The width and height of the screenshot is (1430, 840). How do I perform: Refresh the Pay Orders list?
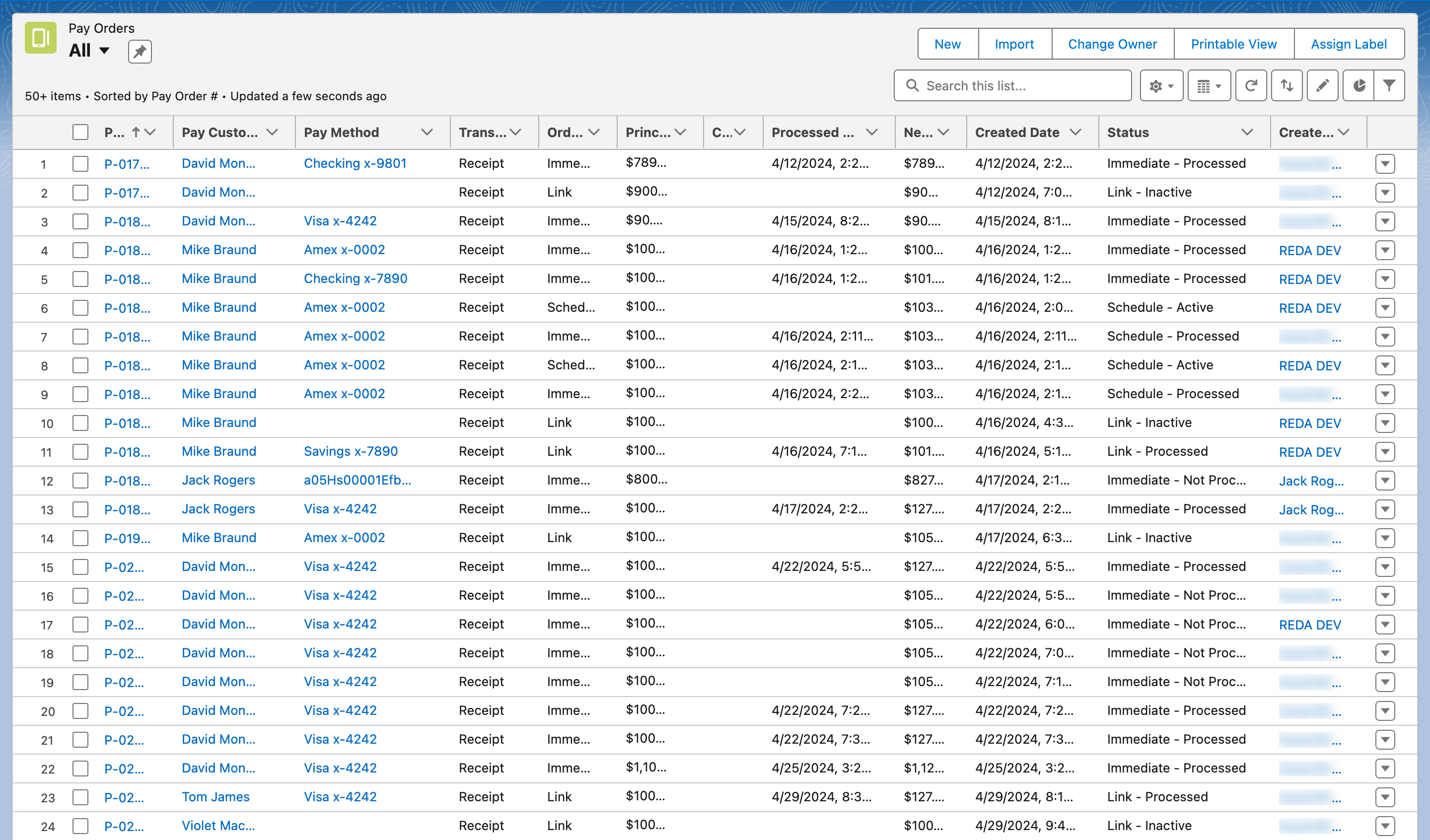click(x=1251, y=86)
